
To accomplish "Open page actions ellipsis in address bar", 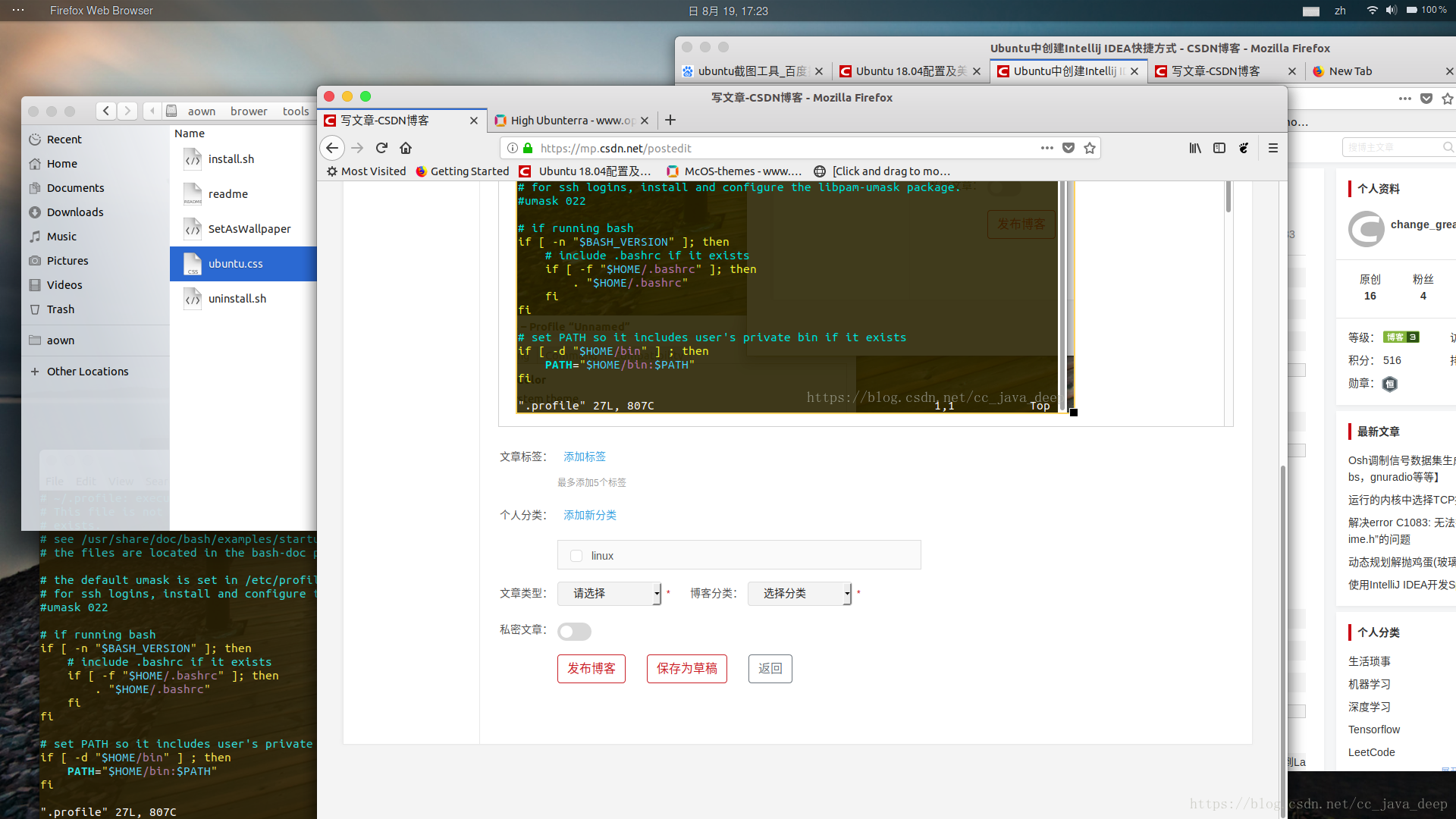I will pyautogui.click(x=1047, y=148).
